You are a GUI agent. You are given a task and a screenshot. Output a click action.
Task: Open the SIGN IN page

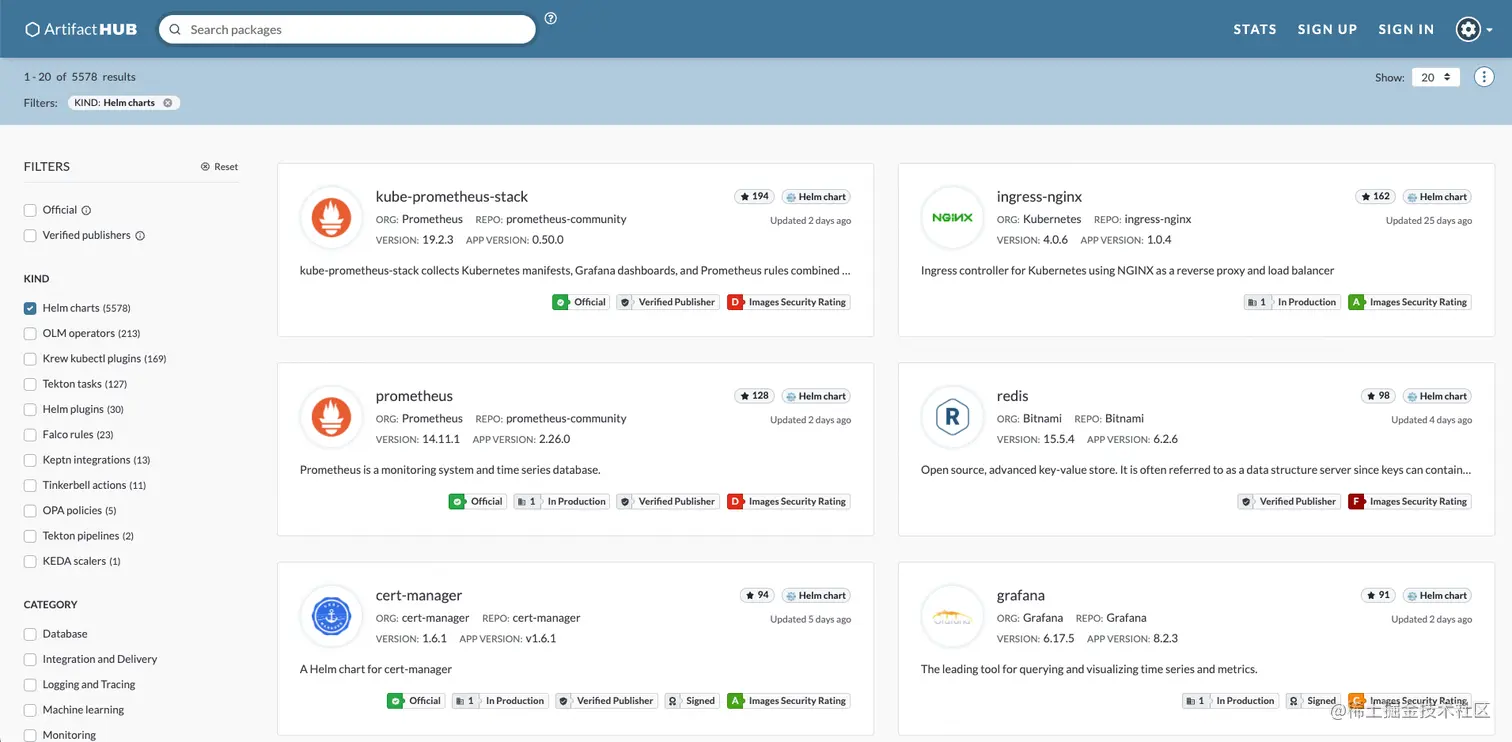1406,30
